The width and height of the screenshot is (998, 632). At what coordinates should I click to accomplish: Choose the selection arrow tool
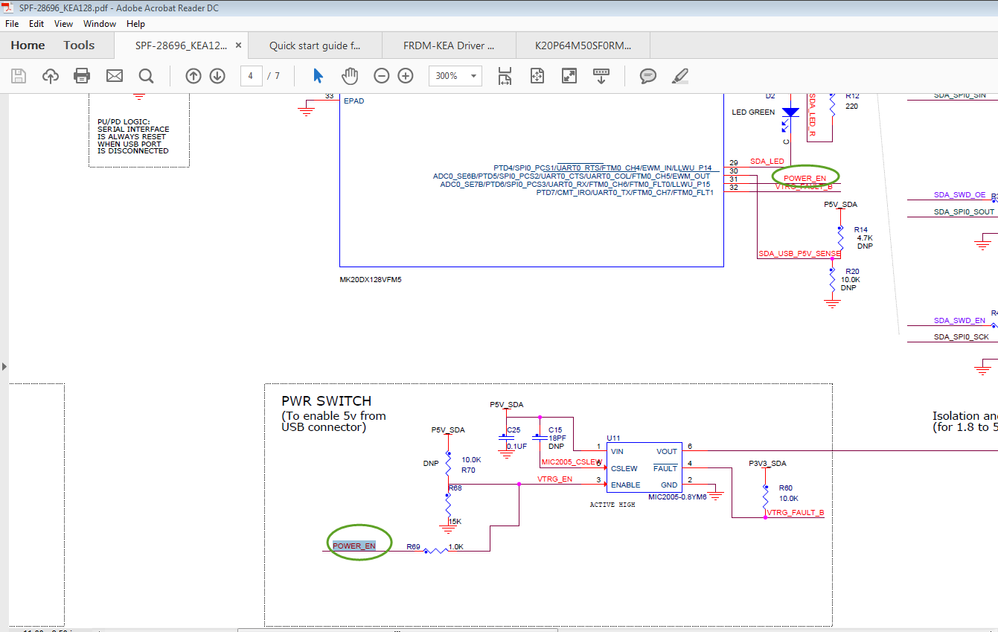pos(318,76)
